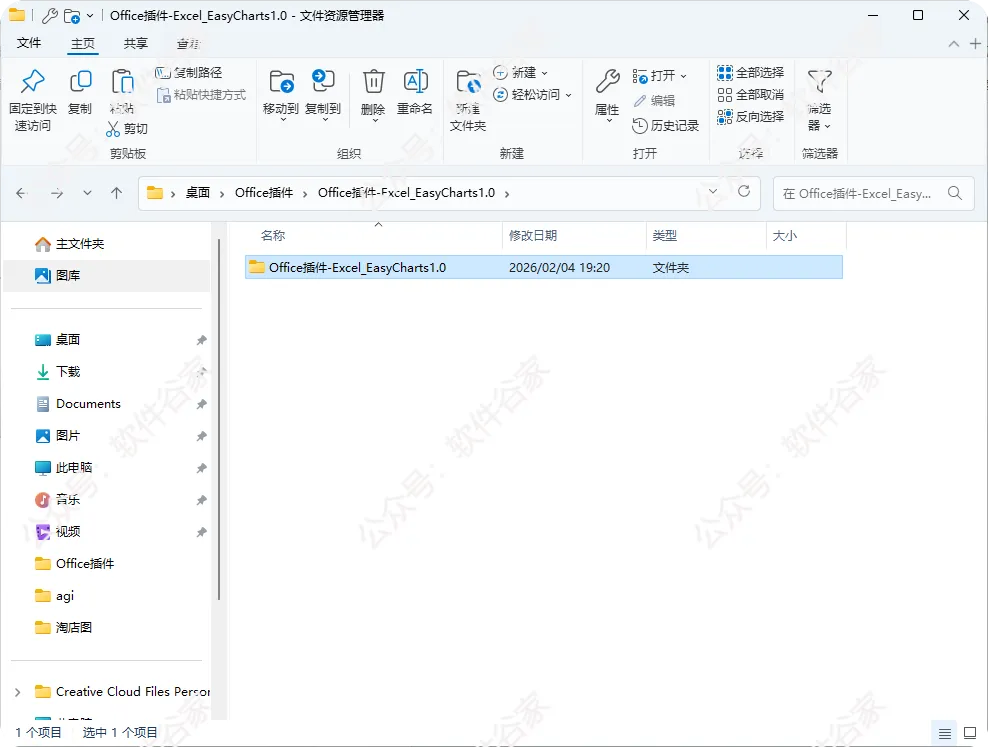Select Cut with the scissors icon

coord(127,129)
